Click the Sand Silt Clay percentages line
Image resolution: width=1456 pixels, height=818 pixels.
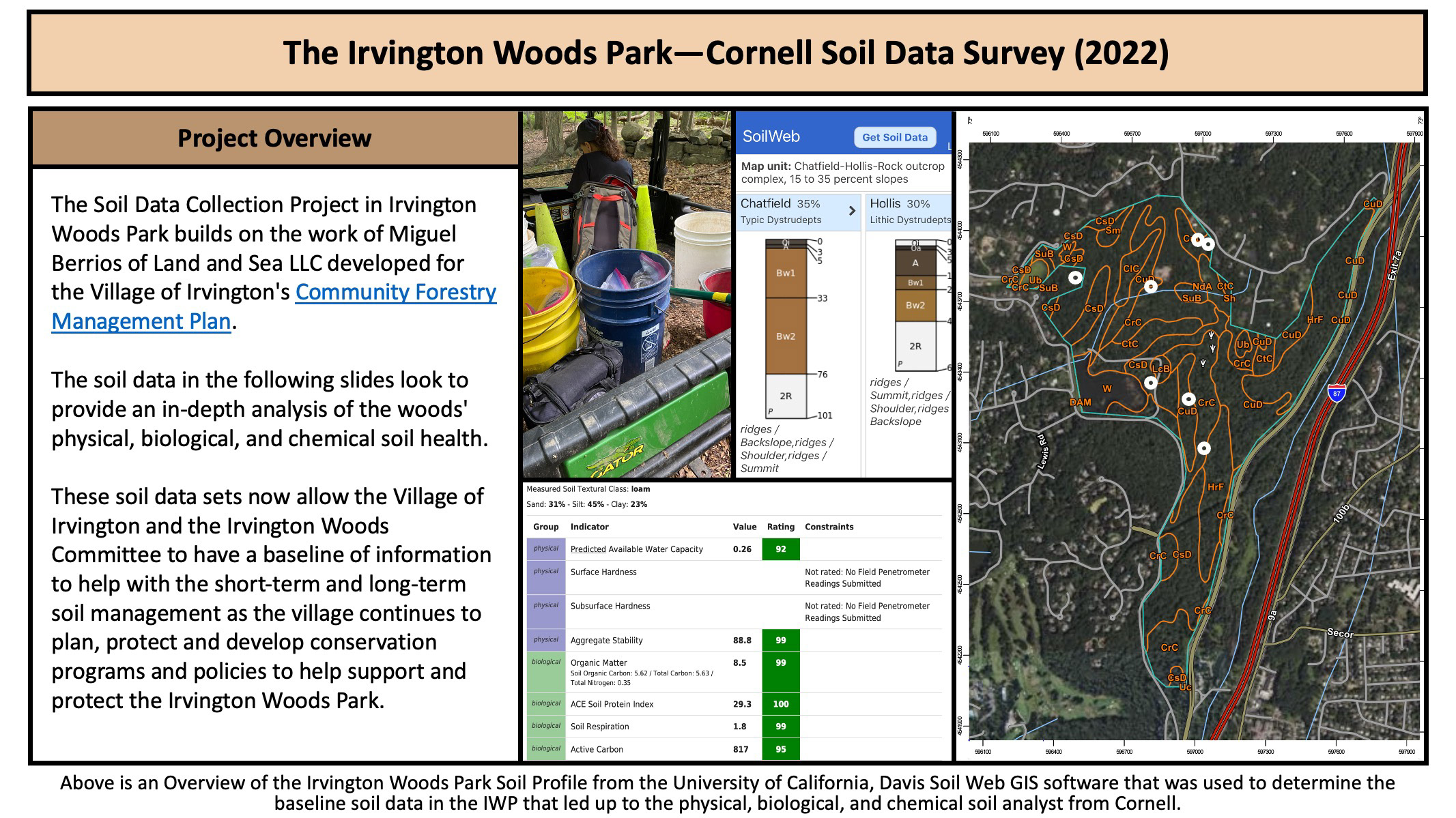coord(586,504)
